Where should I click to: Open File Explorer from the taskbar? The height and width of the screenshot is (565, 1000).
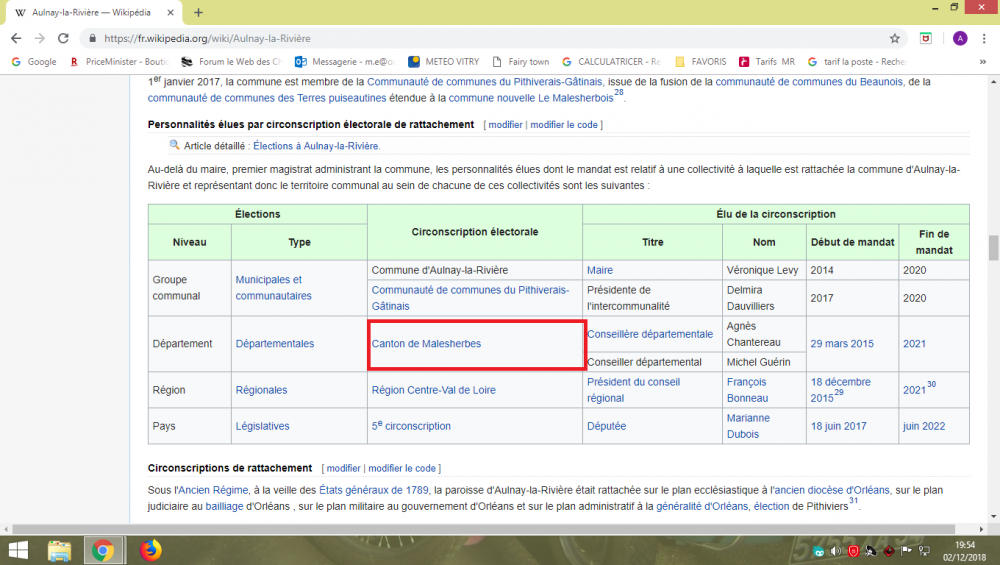(x=59, y=550)
